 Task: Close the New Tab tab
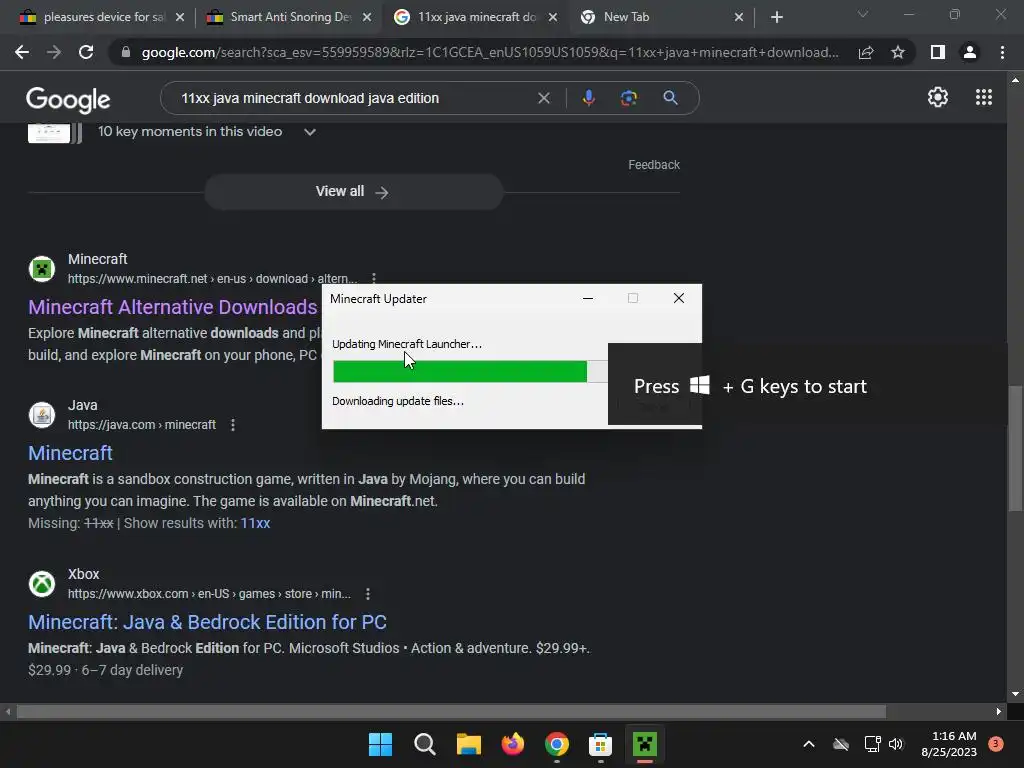click(739, 17)
